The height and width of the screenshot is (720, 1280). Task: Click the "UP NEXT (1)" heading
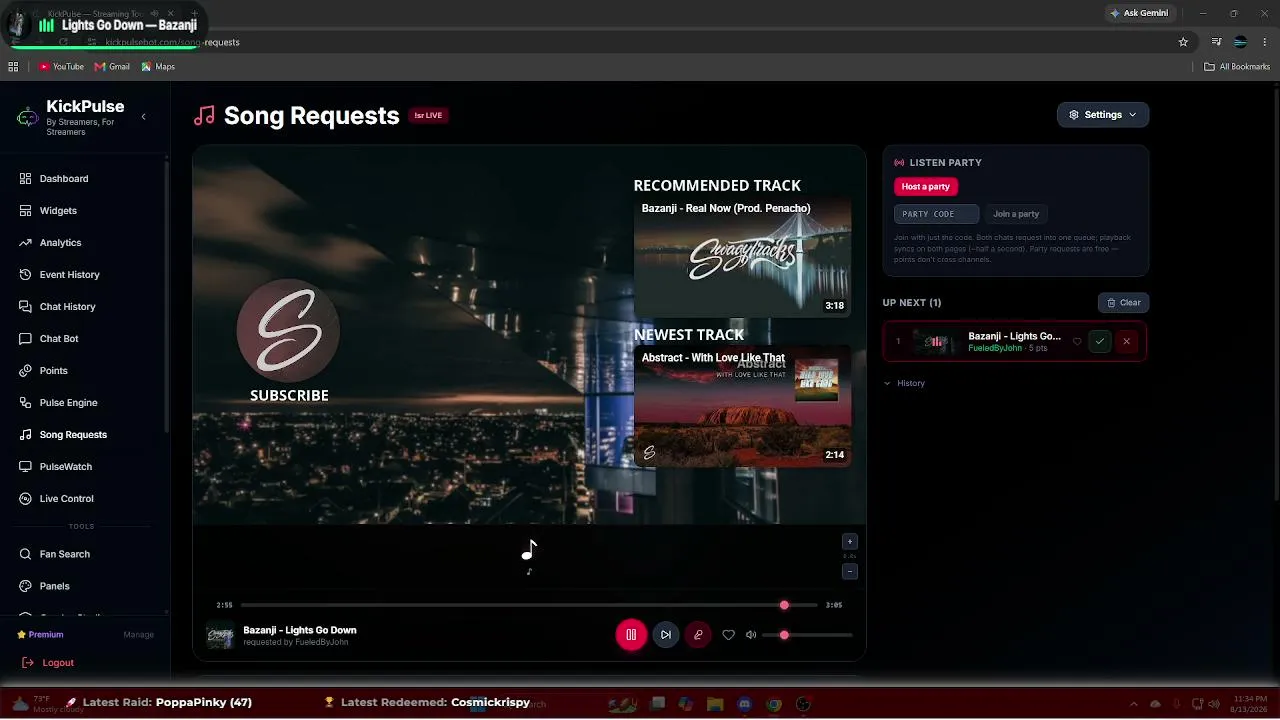(912, 303)
